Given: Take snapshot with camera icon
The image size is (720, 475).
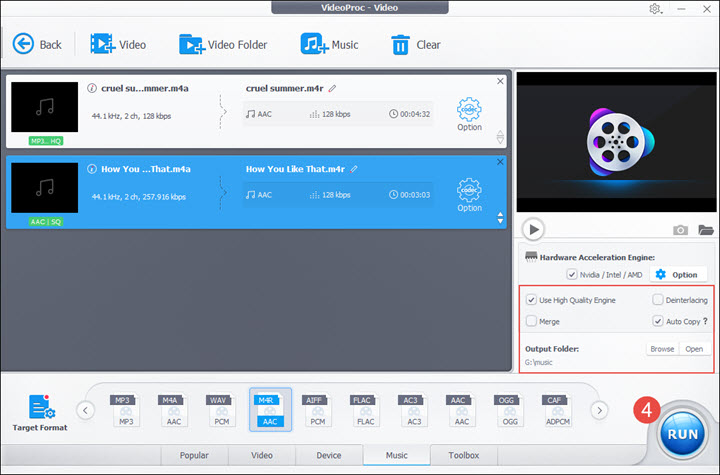Looking at the screenshot, I should point(681,230).
